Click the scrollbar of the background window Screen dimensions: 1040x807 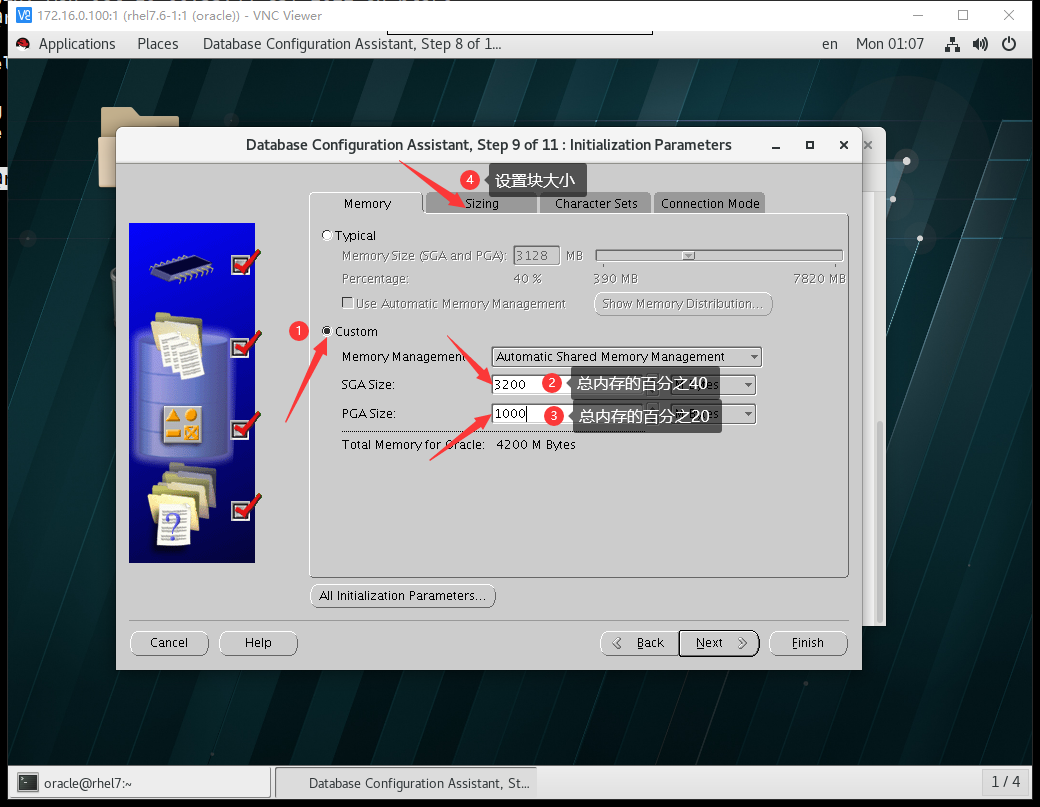coord(880,521)
